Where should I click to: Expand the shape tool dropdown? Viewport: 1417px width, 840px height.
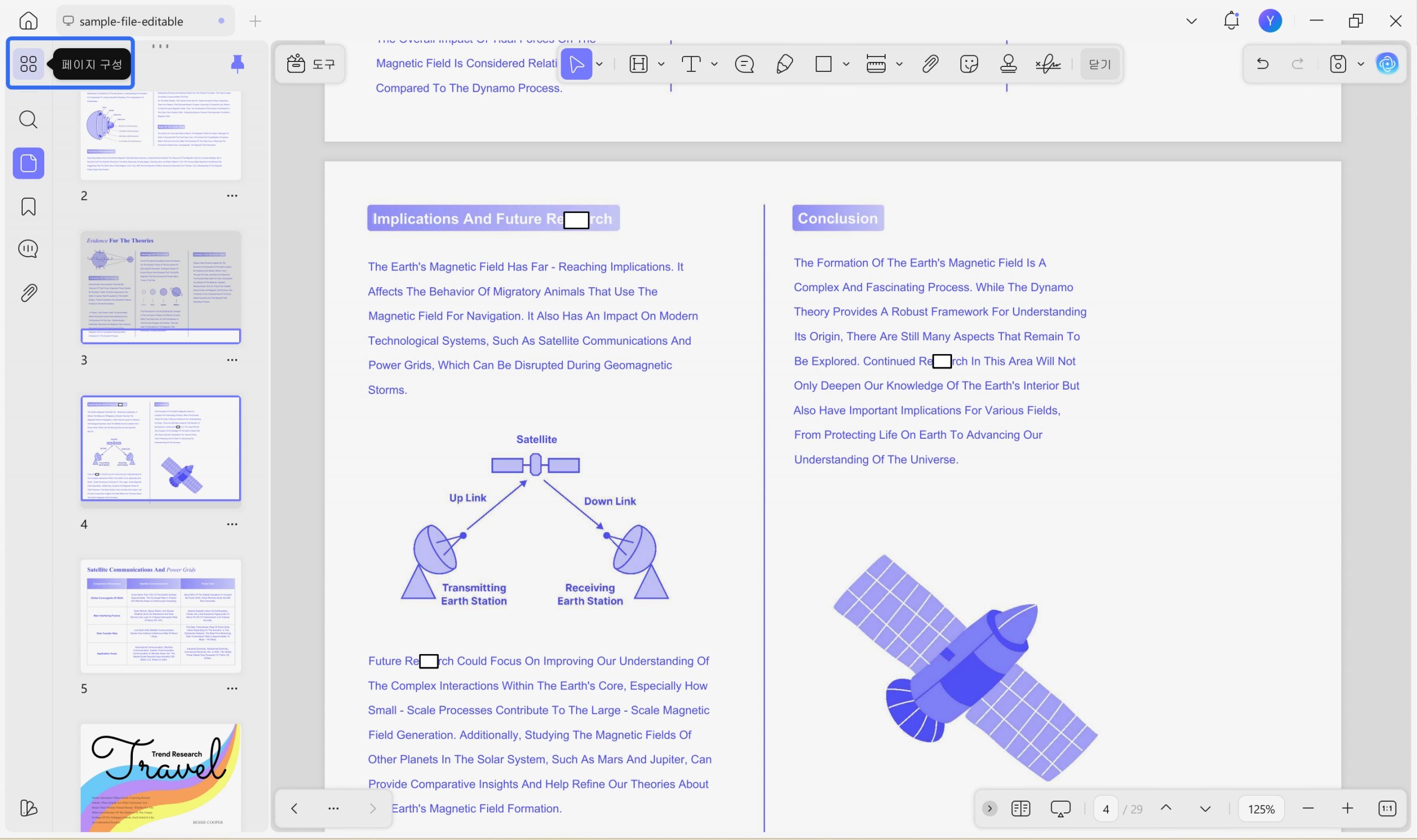pyautogui.click(x=846, y=64)
